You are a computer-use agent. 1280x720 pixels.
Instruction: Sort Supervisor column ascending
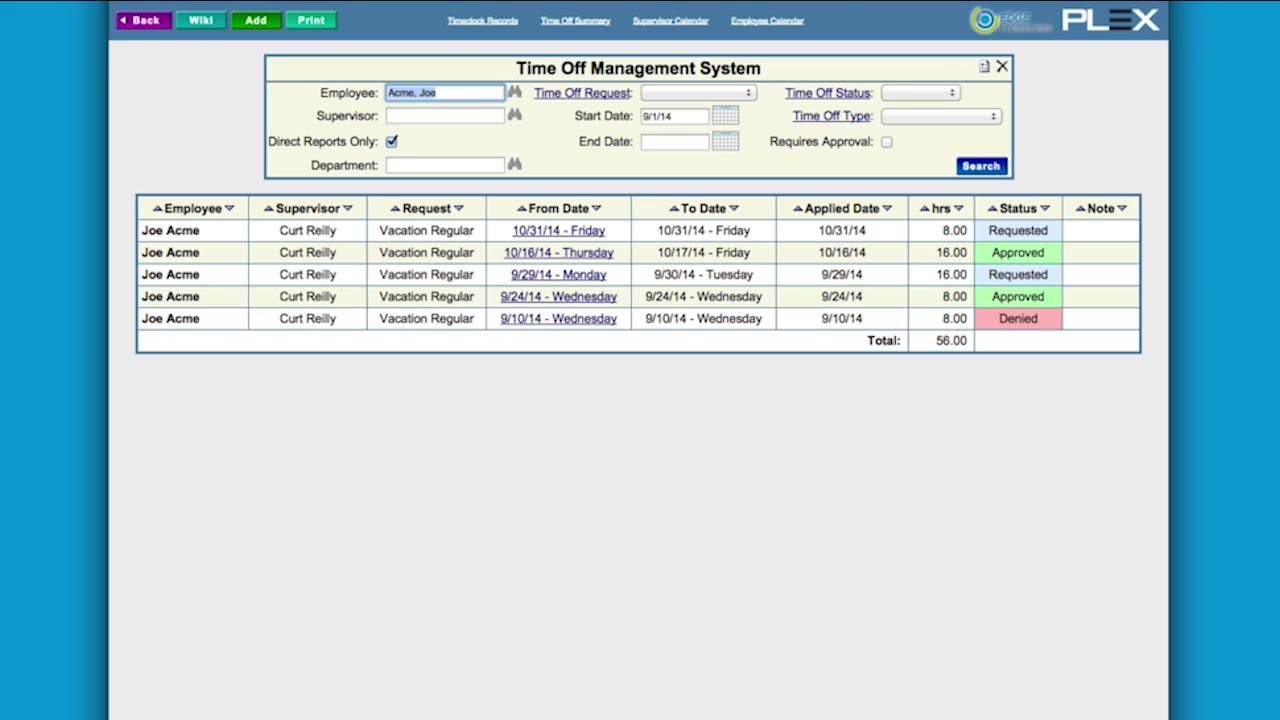pos(268,208)
